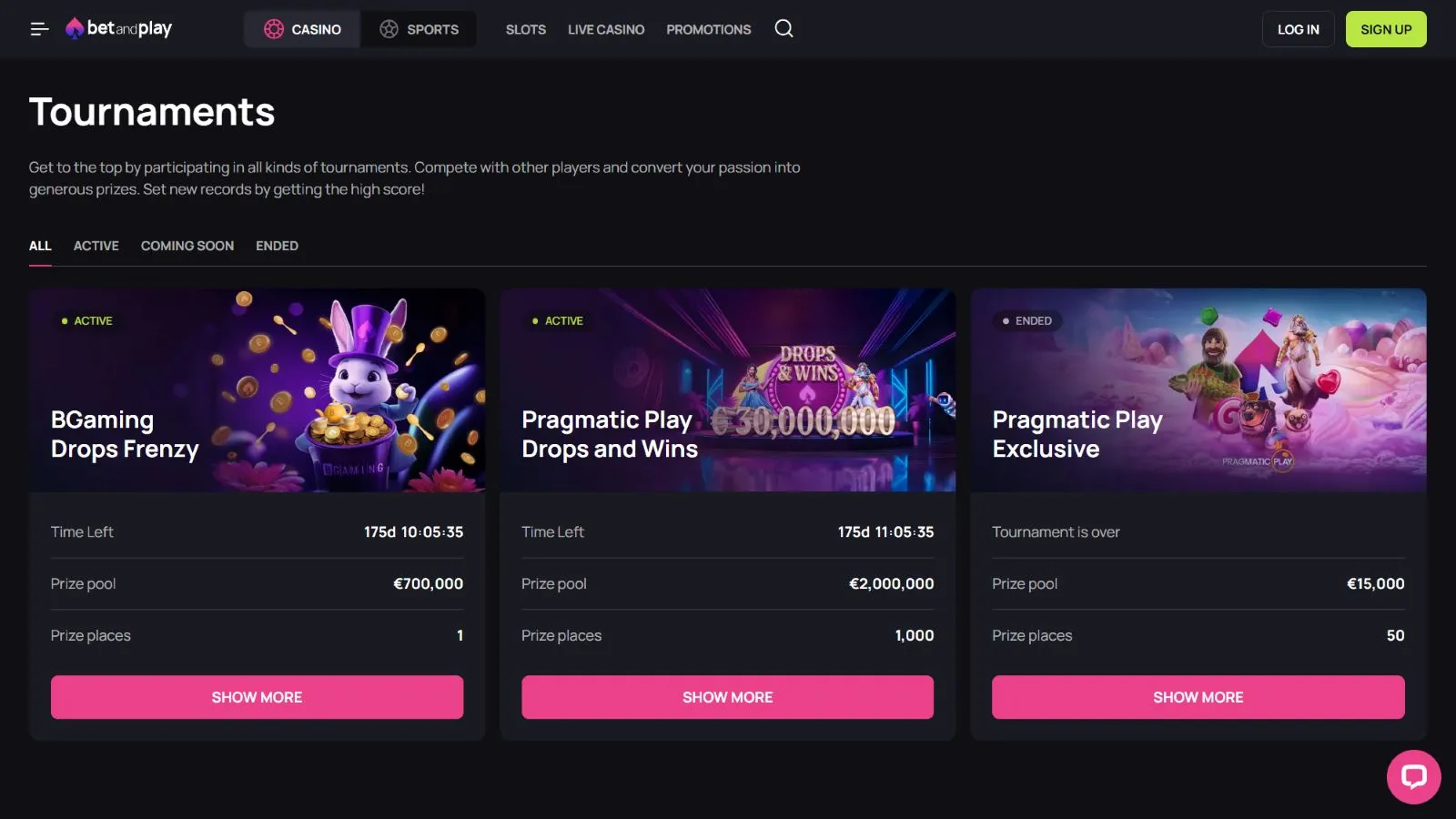Screen dimensions: 1456x819
Task: Filter tournaments by Active tab
Action: coord(96,246)
